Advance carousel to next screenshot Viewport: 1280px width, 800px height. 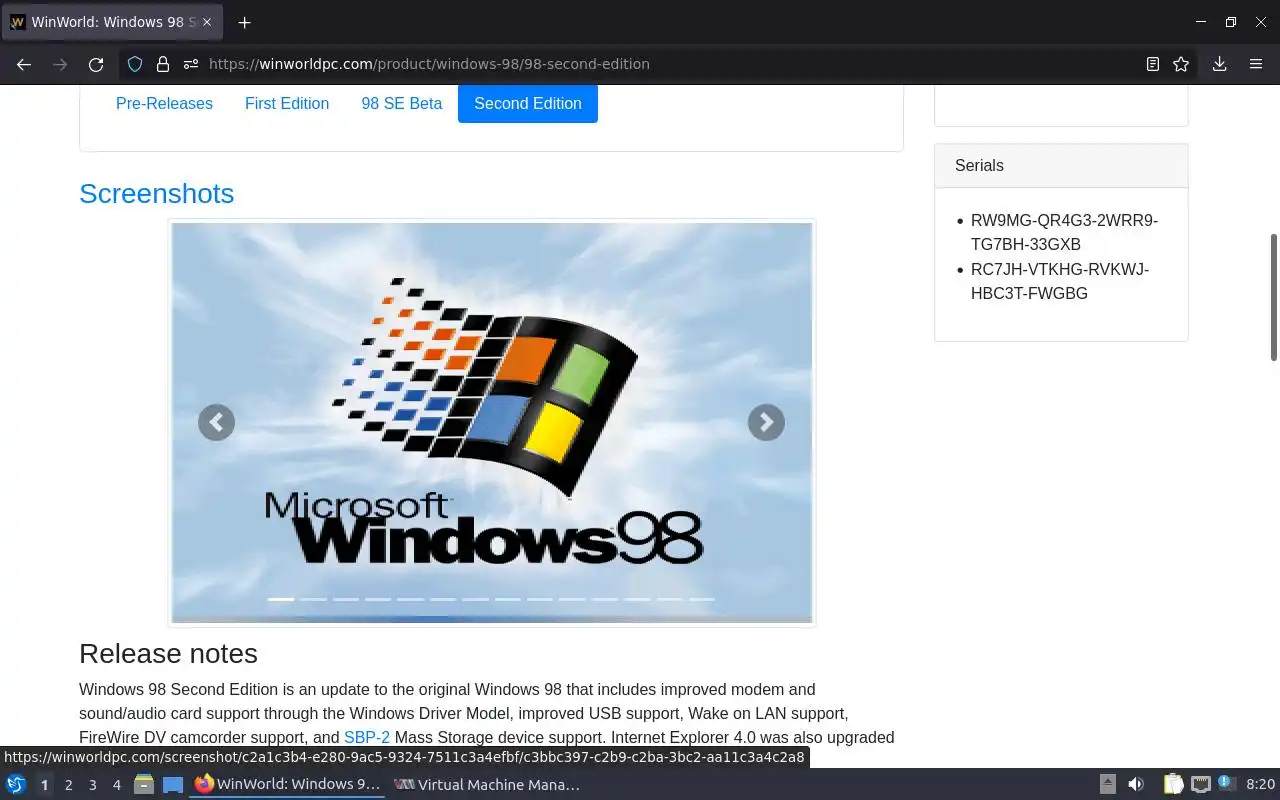point(766,422)
